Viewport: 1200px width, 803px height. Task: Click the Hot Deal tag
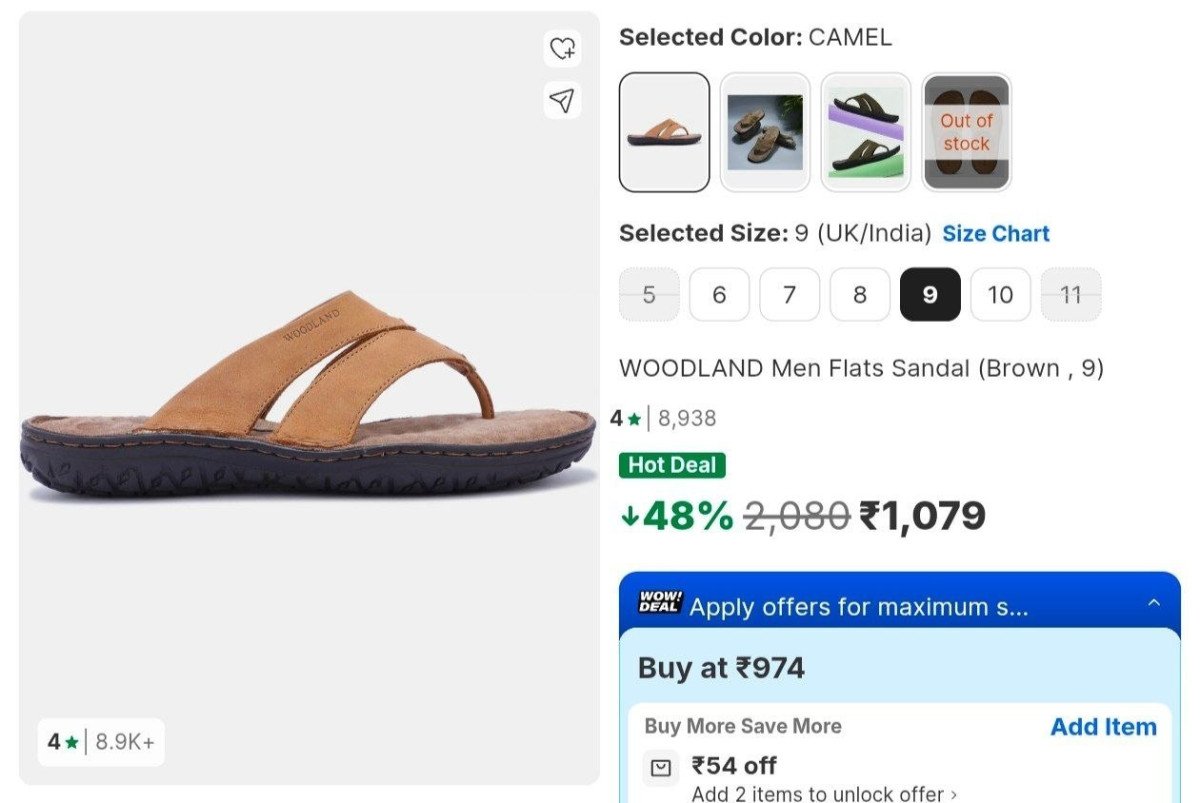pyautogui.click(x=672, y=465)
